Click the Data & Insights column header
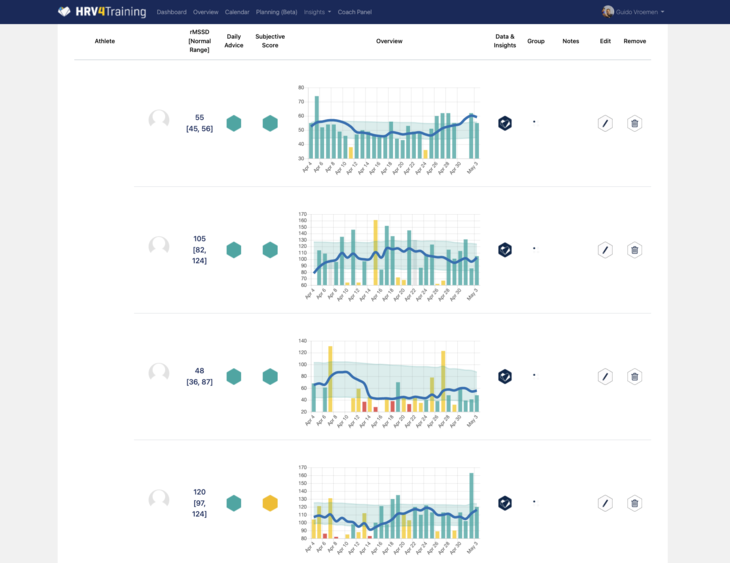The height and width of the screenshot is (563, 730). (505, 41)
